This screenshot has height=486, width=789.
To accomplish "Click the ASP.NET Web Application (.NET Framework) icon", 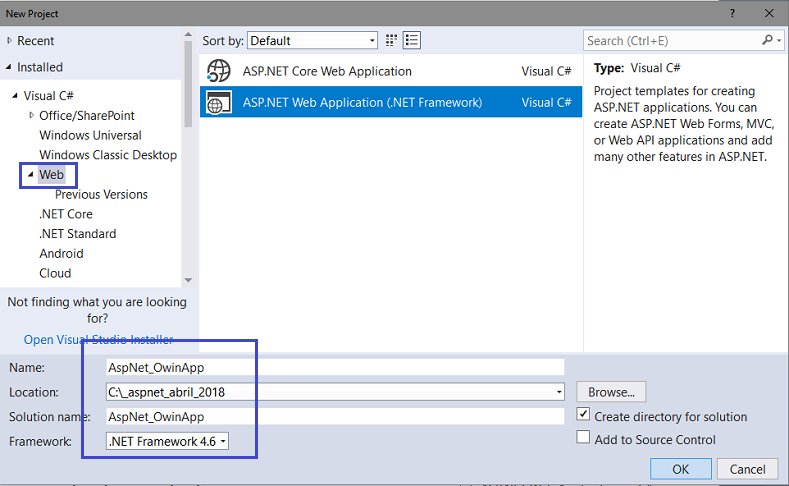I will pos(219,102).
